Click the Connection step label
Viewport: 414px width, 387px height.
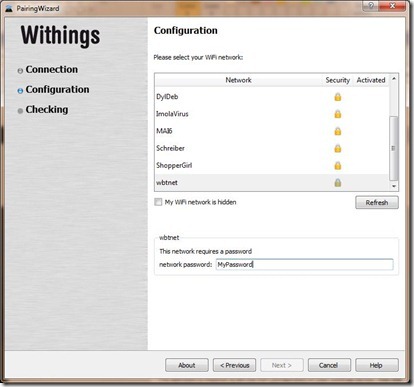pos(52,69)
